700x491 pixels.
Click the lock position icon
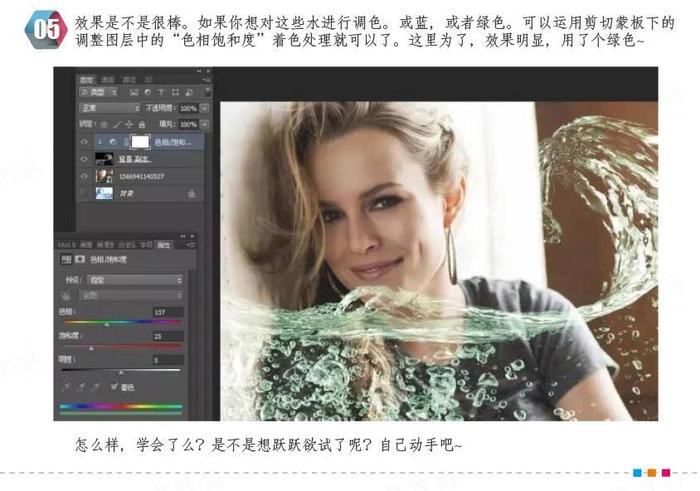tap(131, 124)
